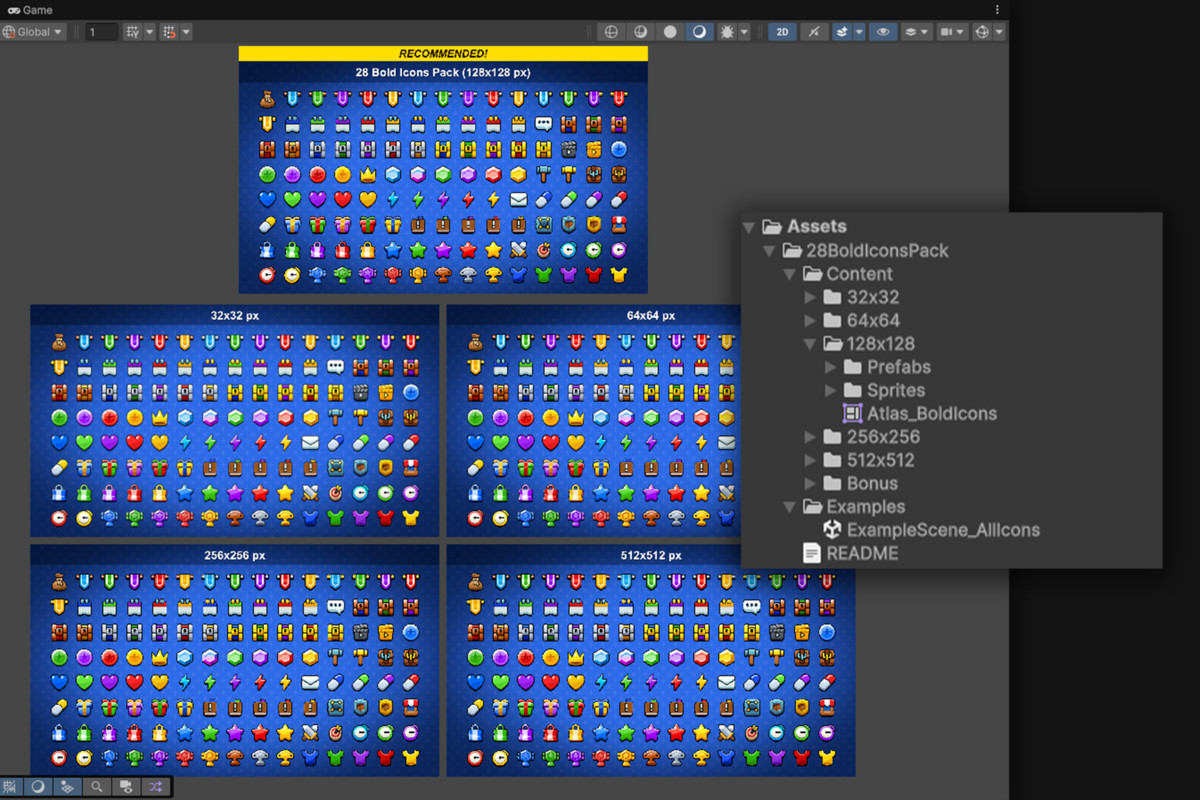The image size is (1200, 800).
Task: Expand the Bonus folder
Action: point(811,483)
